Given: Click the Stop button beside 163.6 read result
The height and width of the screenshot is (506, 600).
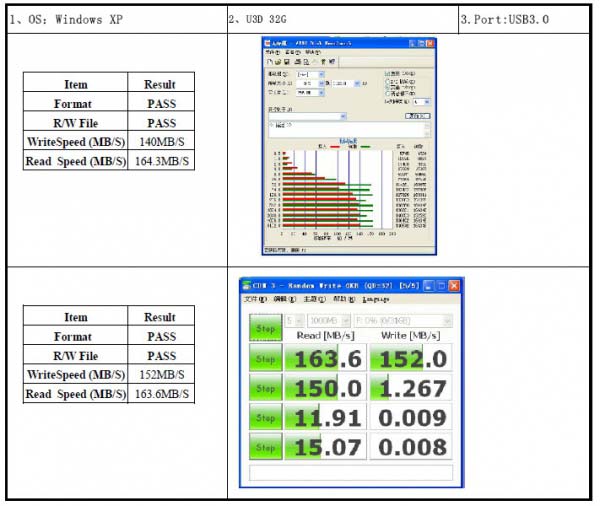Looking at the screenshot, I should point(265,357).
